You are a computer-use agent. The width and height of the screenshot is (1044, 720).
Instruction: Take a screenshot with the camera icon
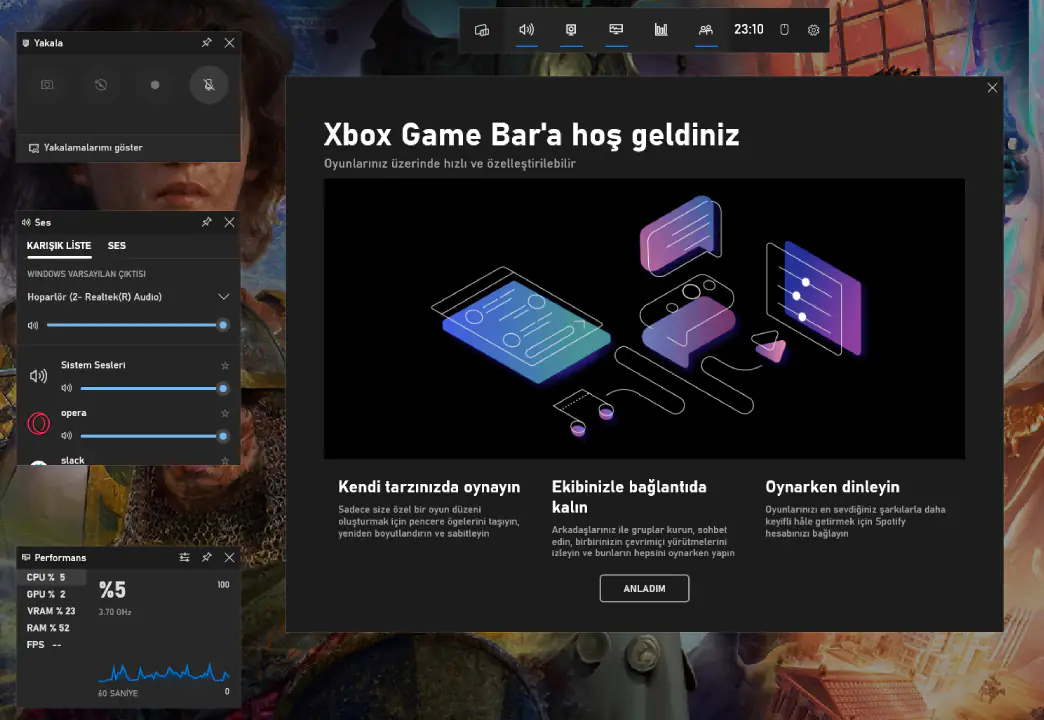47,85
